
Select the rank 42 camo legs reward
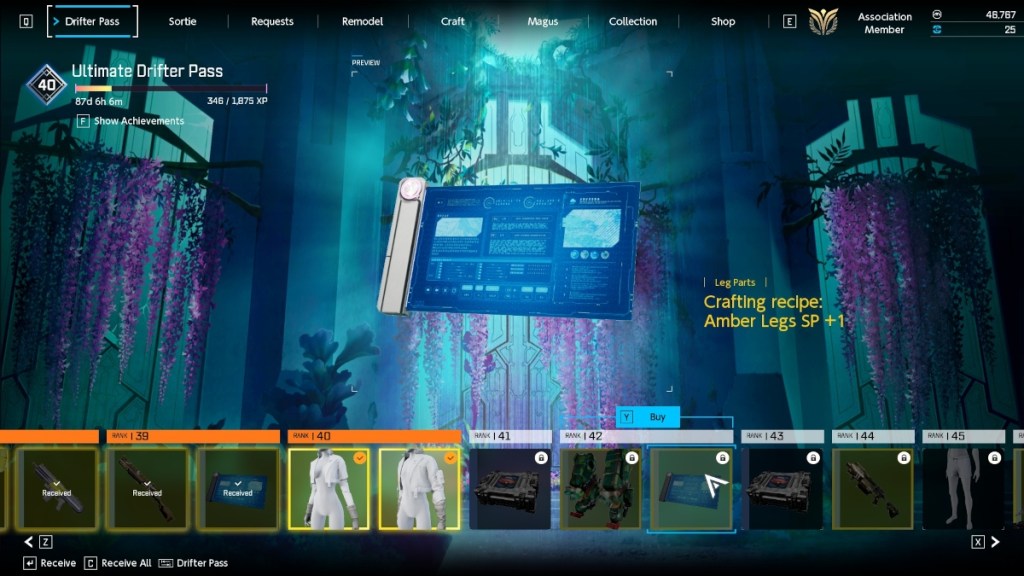click(x=600, y=488)
